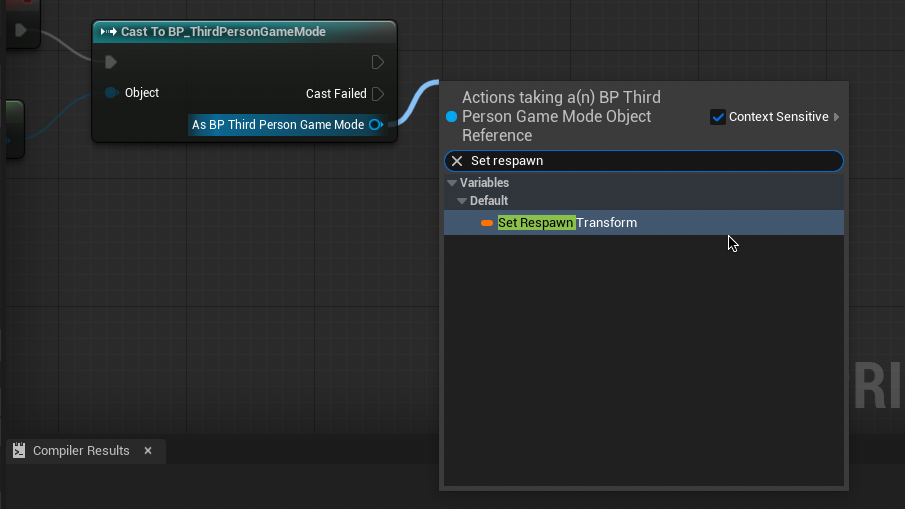This screenshot has height=509, width=905.
Task: Switch to the Compiler Results tab
Action: coord(80,451)
